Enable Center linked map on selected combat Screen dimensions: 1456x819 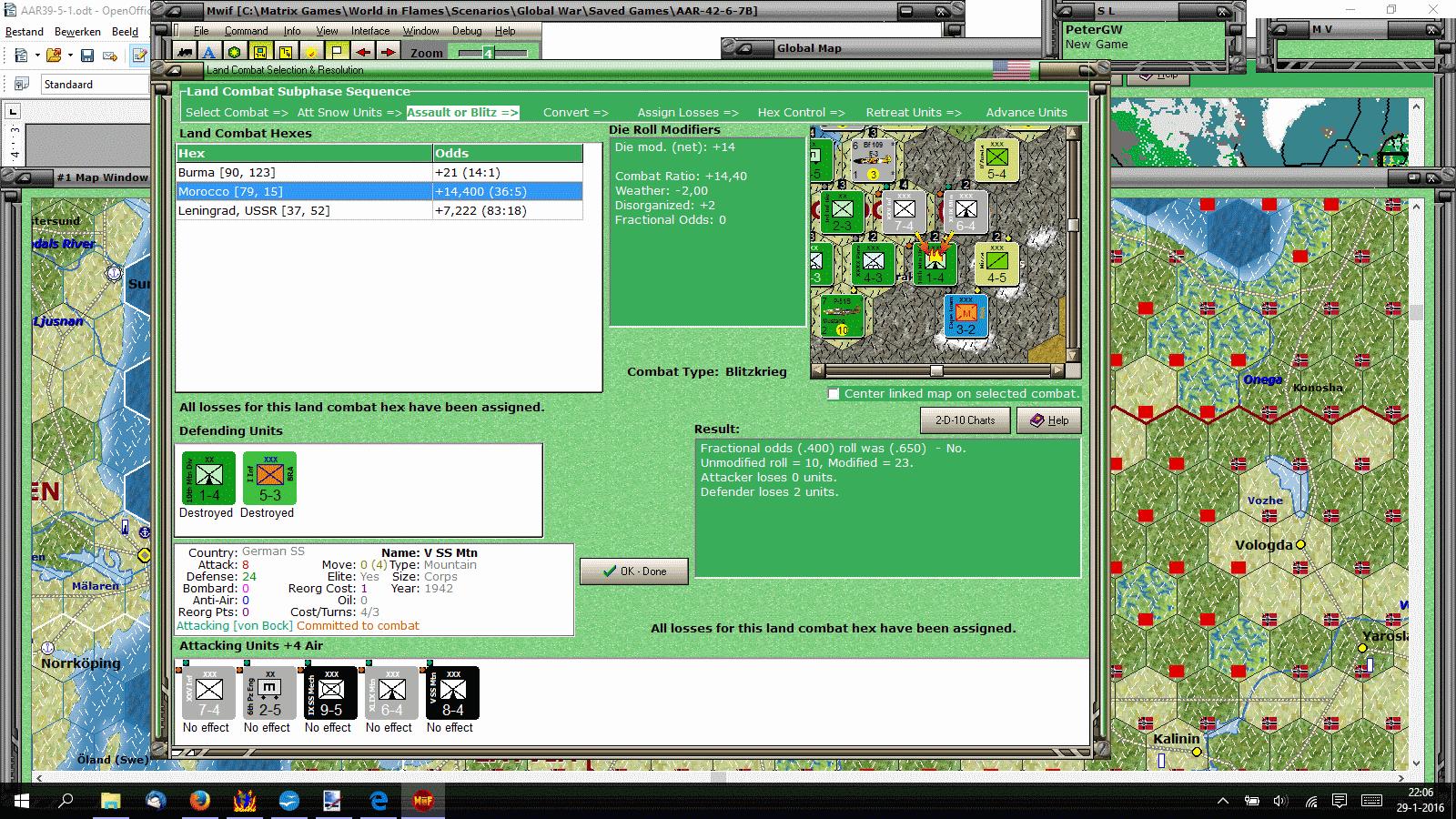pos(834,394)
